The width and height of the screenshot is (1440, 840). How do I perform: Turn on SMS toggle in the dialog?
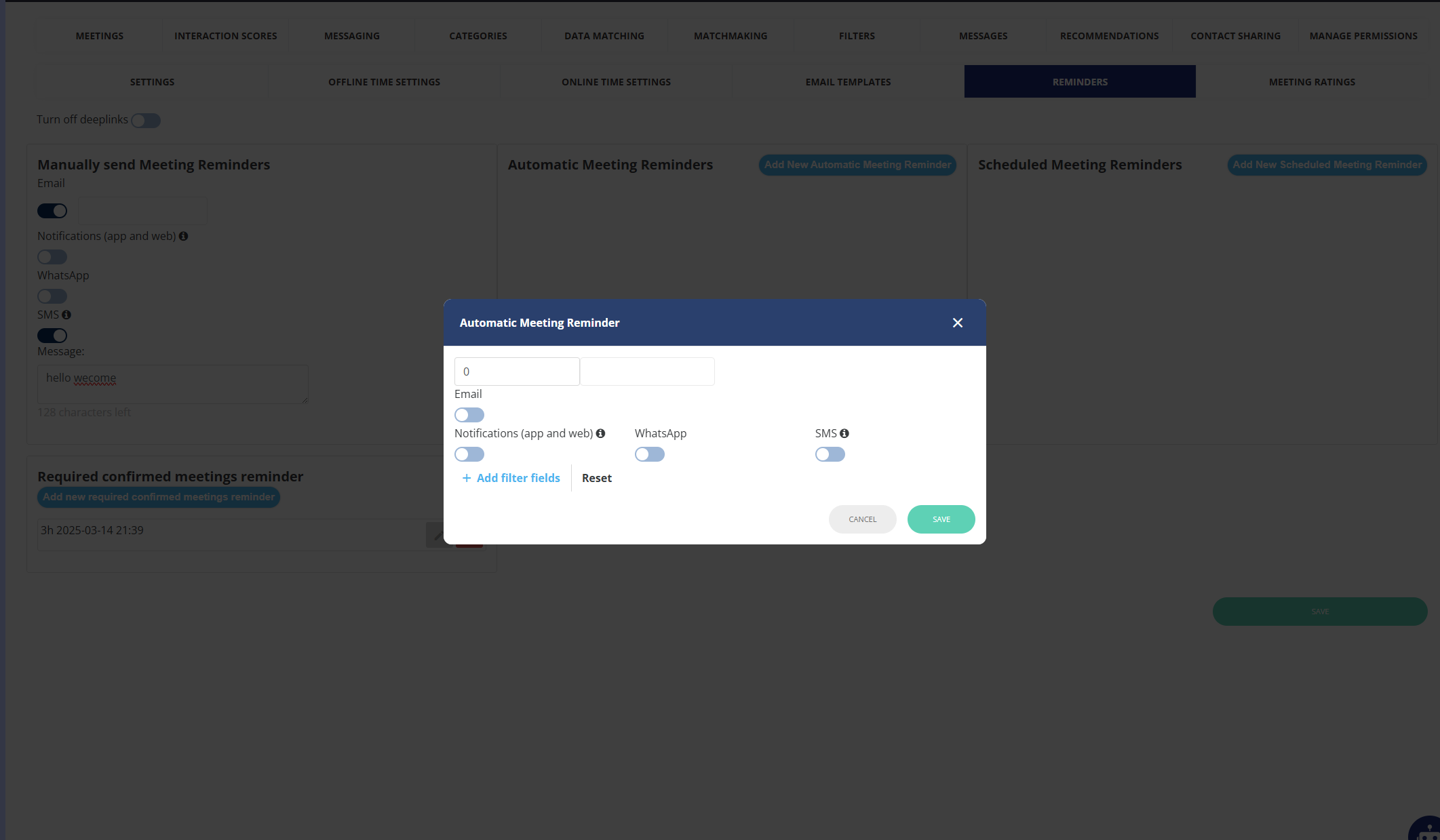pyautogui.click(x=830, y=454)
